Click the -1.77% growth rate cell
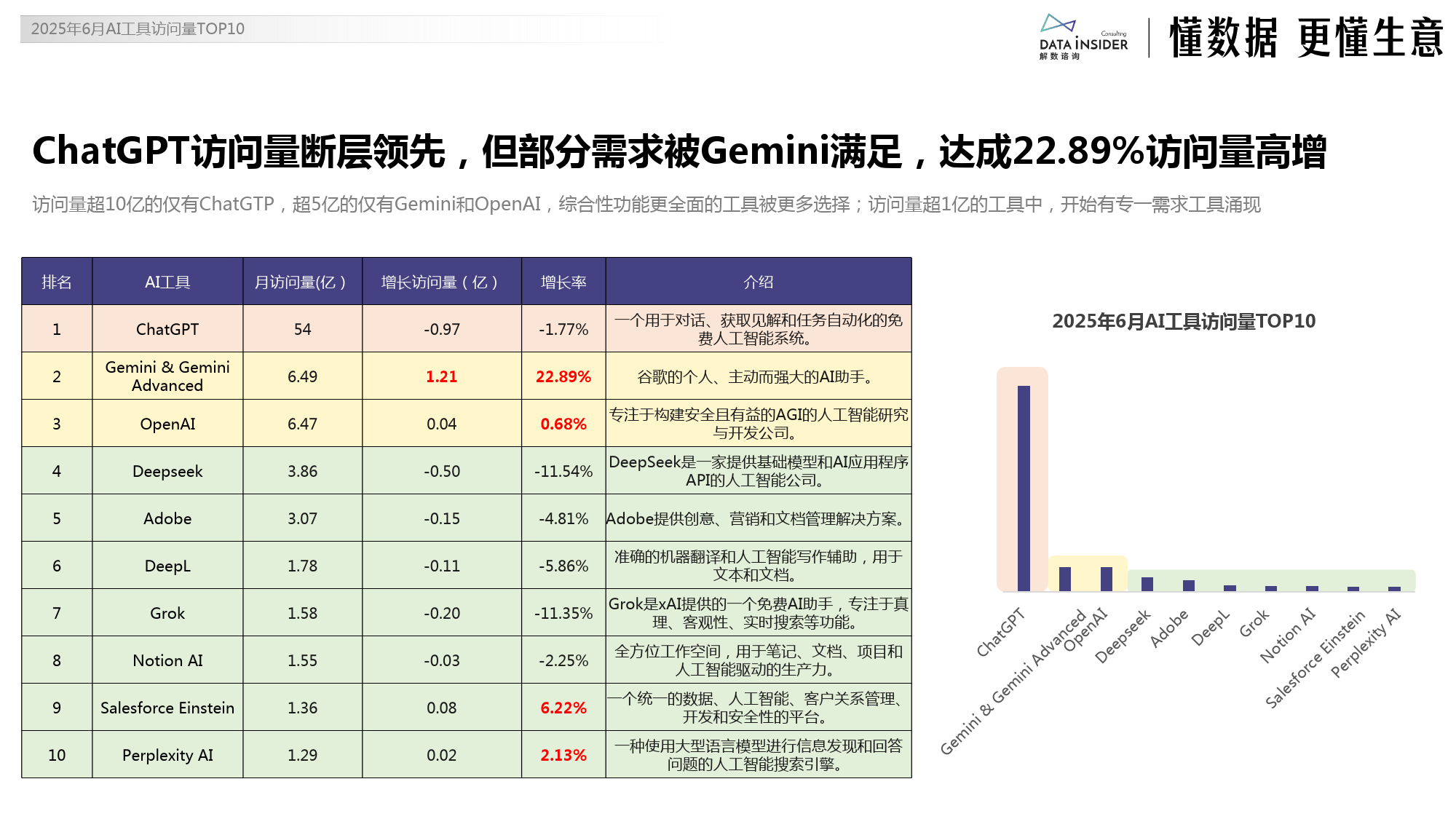The image size is (1456, 819). tap(563, 329)
